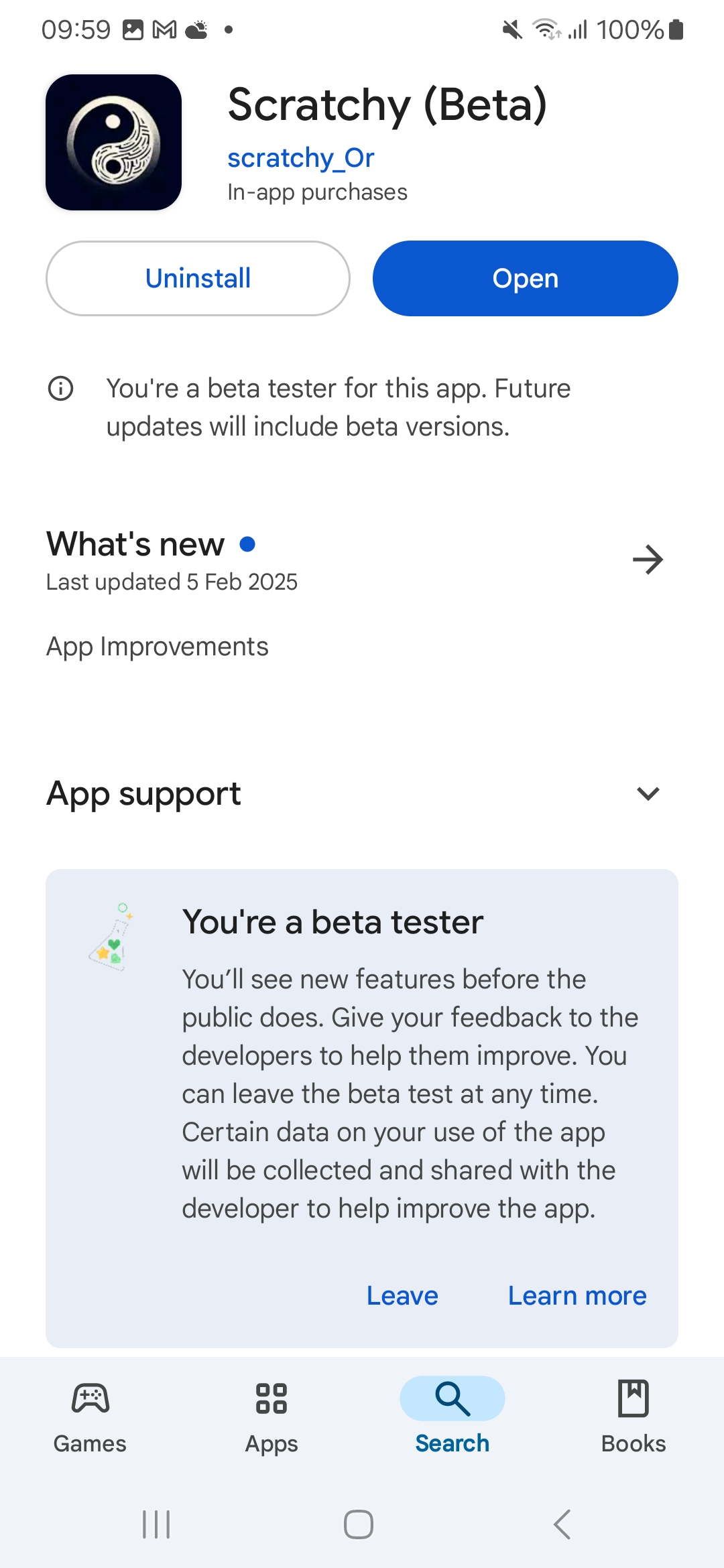This screenshot has width=724, height=1568.
Task: Open the recent apps navigation button
Action: (x=156, y=1524)
